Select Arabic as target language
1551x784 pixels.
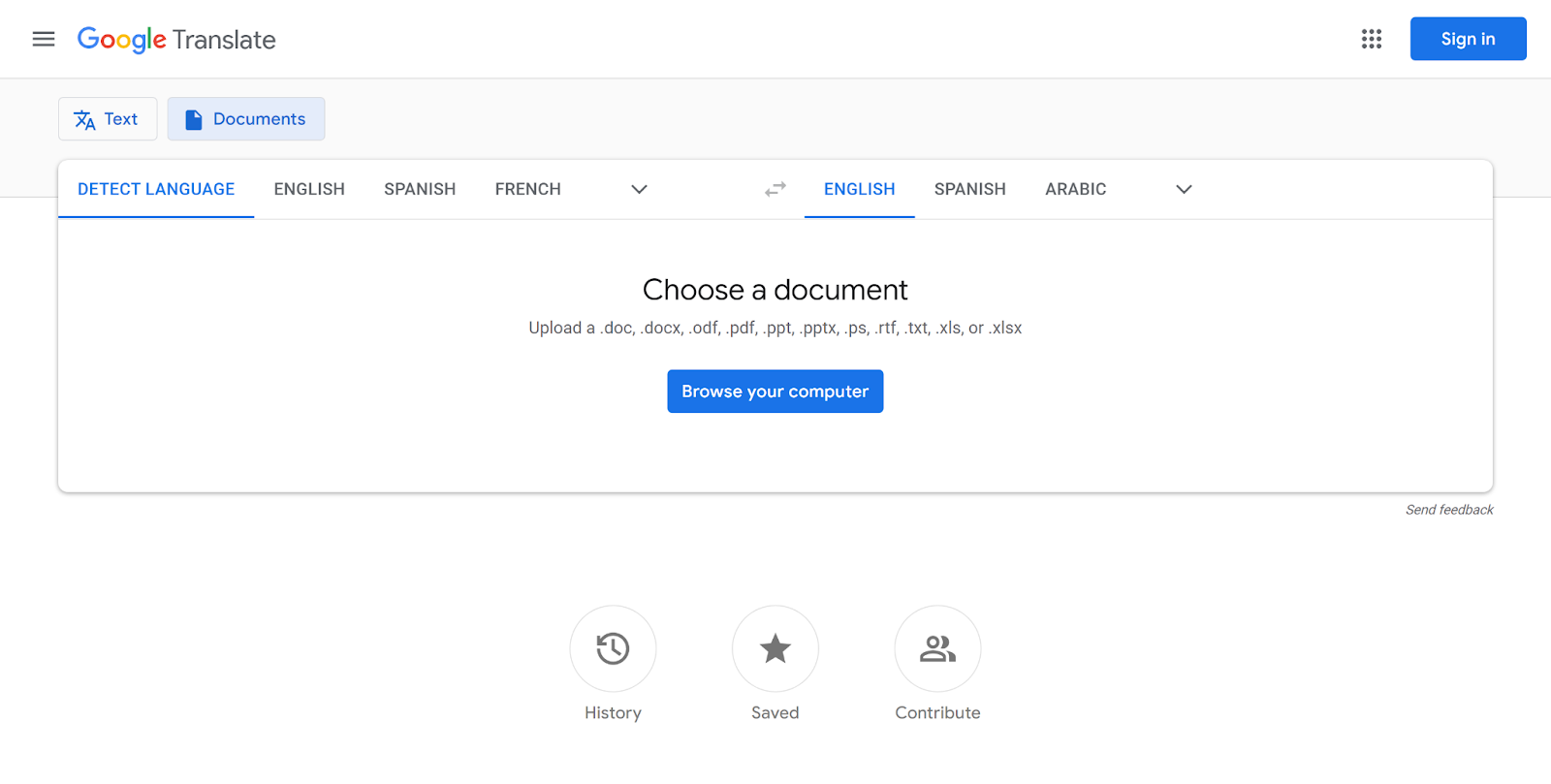tap(1076, 189)
